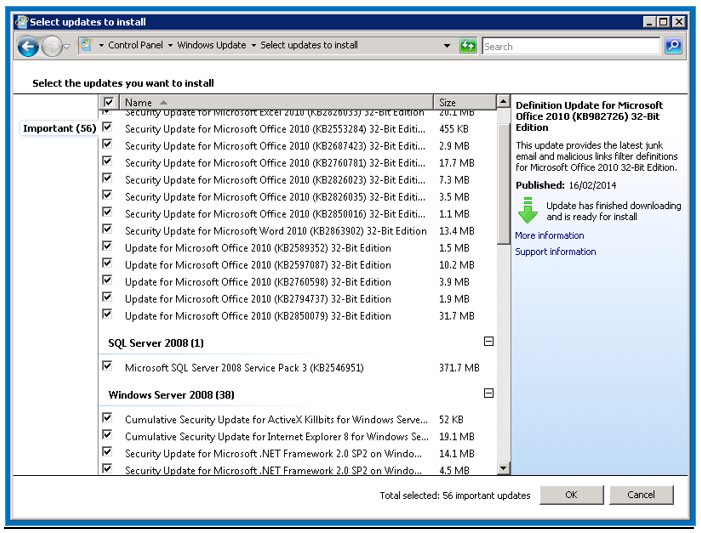This screenshot has height=533, width=701.
Task: Uncheck Update for Office 2010 KB2589352
Action: pyautogui.click(x=107, y=246)
